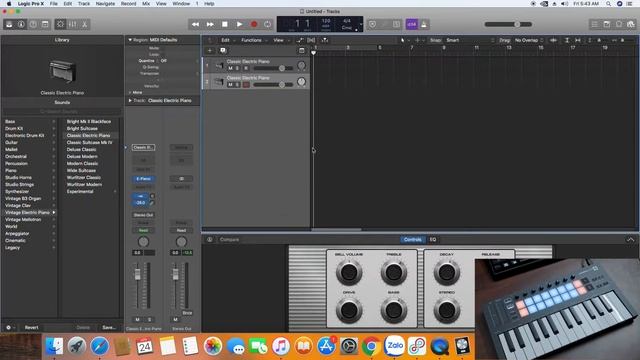
Task: Open Safari from the Dock
Action: click(99, 346)
